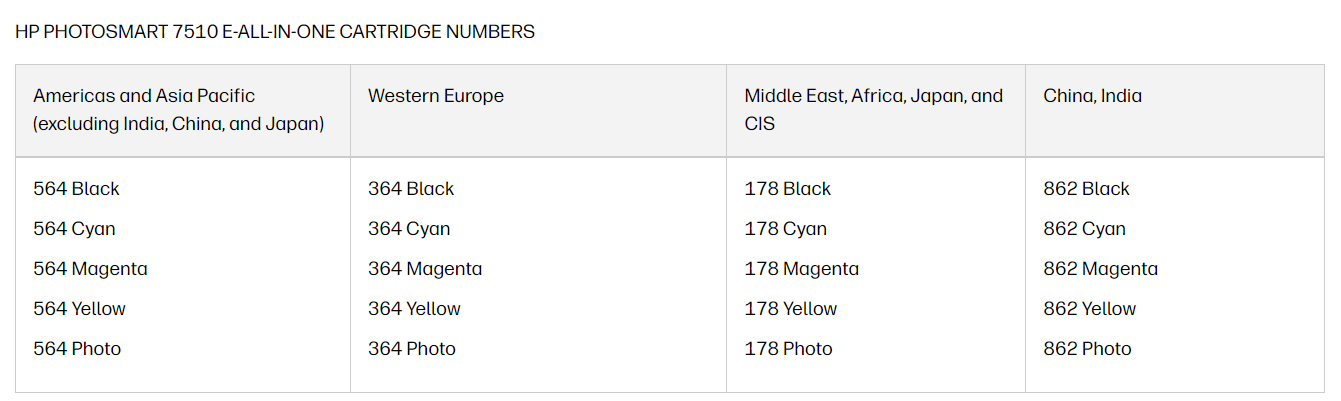Select the 564 Cyan cartridge text
This screenshot has width=1341, height=401.
click(x=74, y=229)
